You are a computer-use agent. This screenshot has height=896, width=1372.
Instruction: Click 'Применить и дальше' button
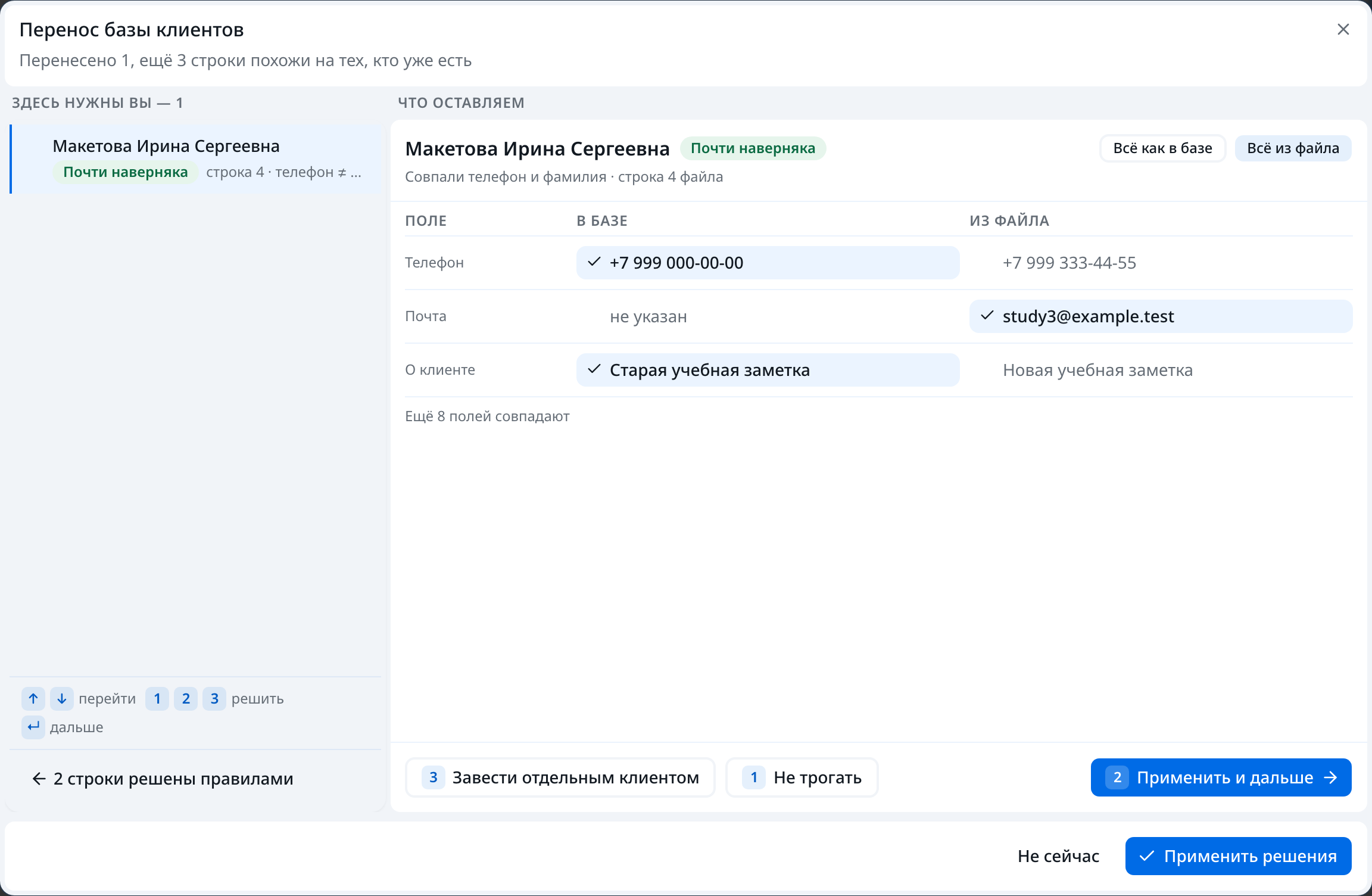1221,777
